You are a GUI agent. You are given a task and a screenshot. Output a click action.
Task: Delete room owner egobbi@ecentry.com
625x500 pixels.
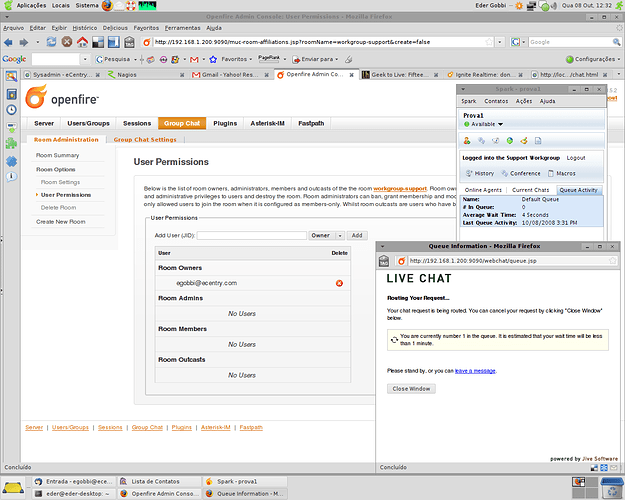point(339,283)
